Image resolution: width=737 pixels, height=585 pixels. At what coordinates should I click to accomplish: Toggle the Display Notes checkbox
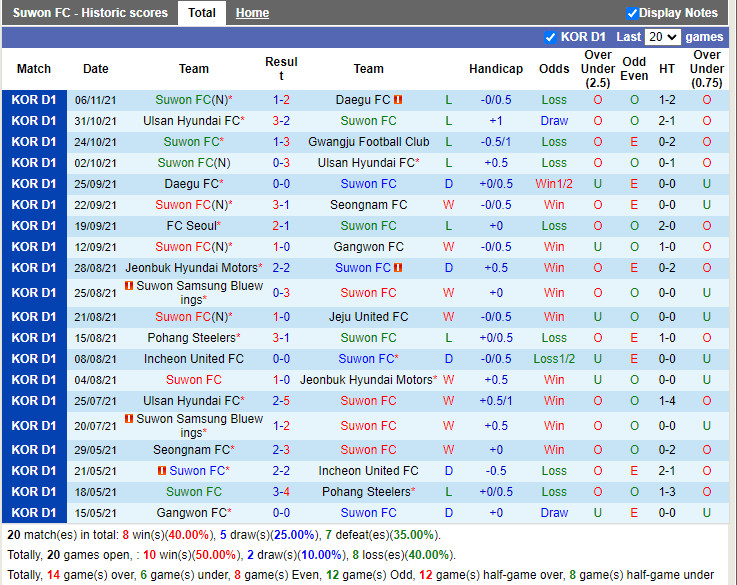[x=632, y=13]
